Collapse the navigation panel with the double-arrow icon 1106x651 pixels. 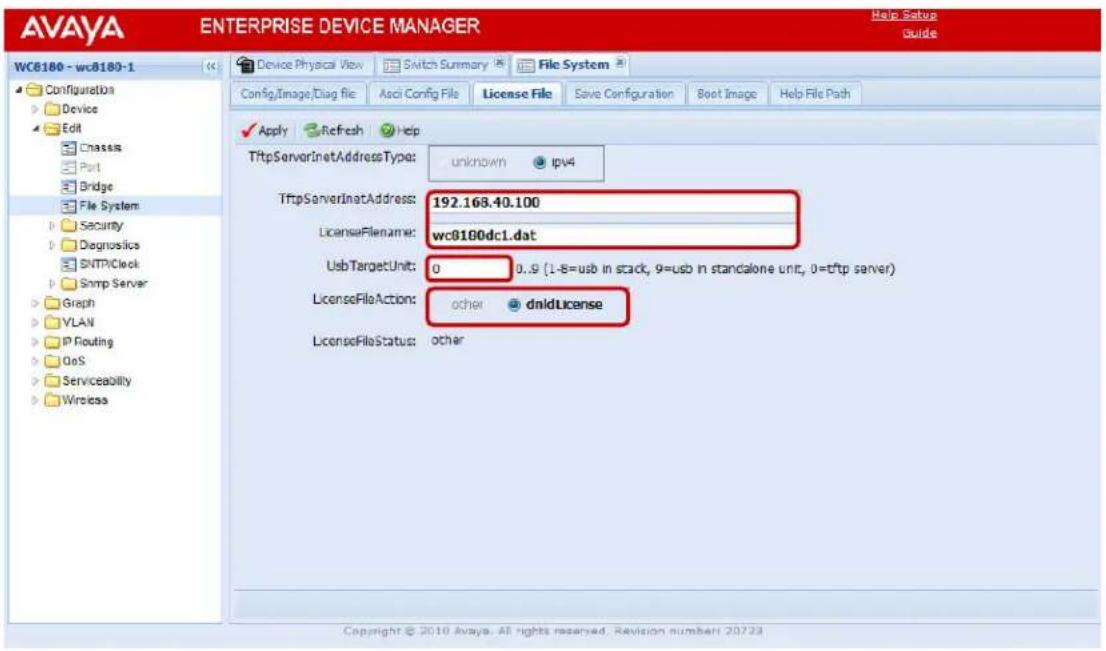(x=210, y=67)
